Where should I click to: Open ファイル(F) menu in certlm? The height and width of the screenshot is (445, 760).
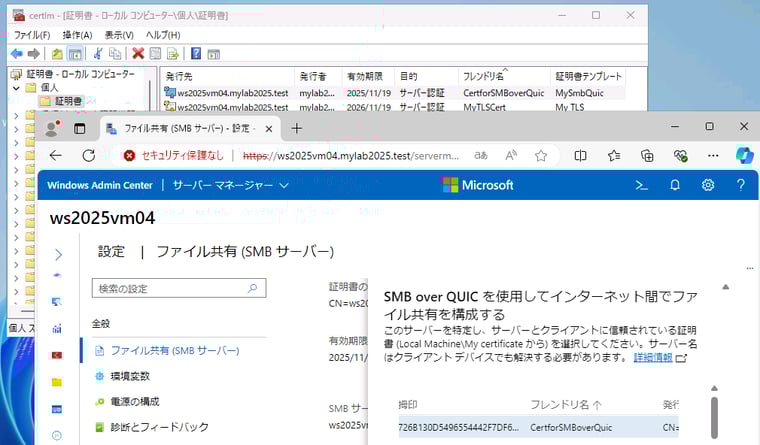32,35
